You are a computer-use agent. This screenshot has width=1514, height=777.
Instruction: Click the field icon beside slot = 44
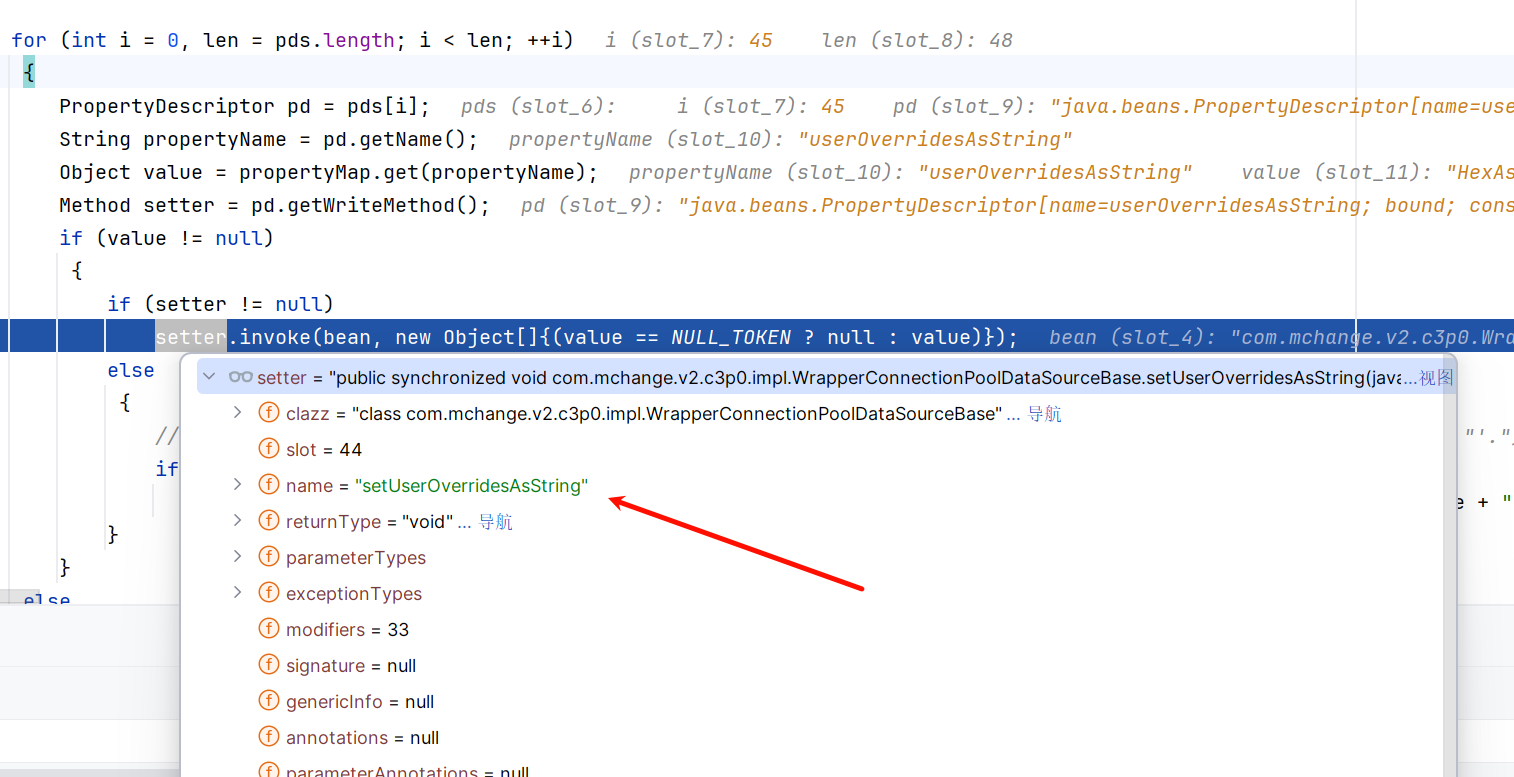click(x=268, y=449)
